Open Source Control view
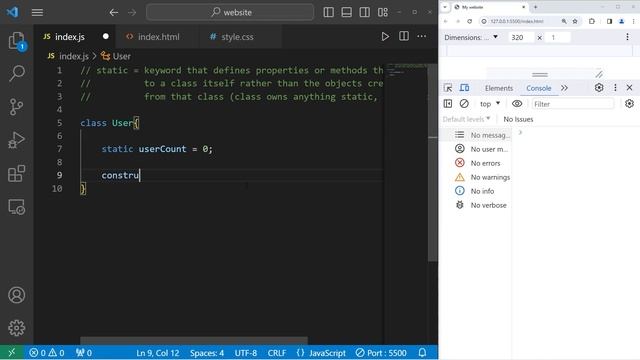Image resolution: width=640 pixels, height=360 pixels. point(17,107)
